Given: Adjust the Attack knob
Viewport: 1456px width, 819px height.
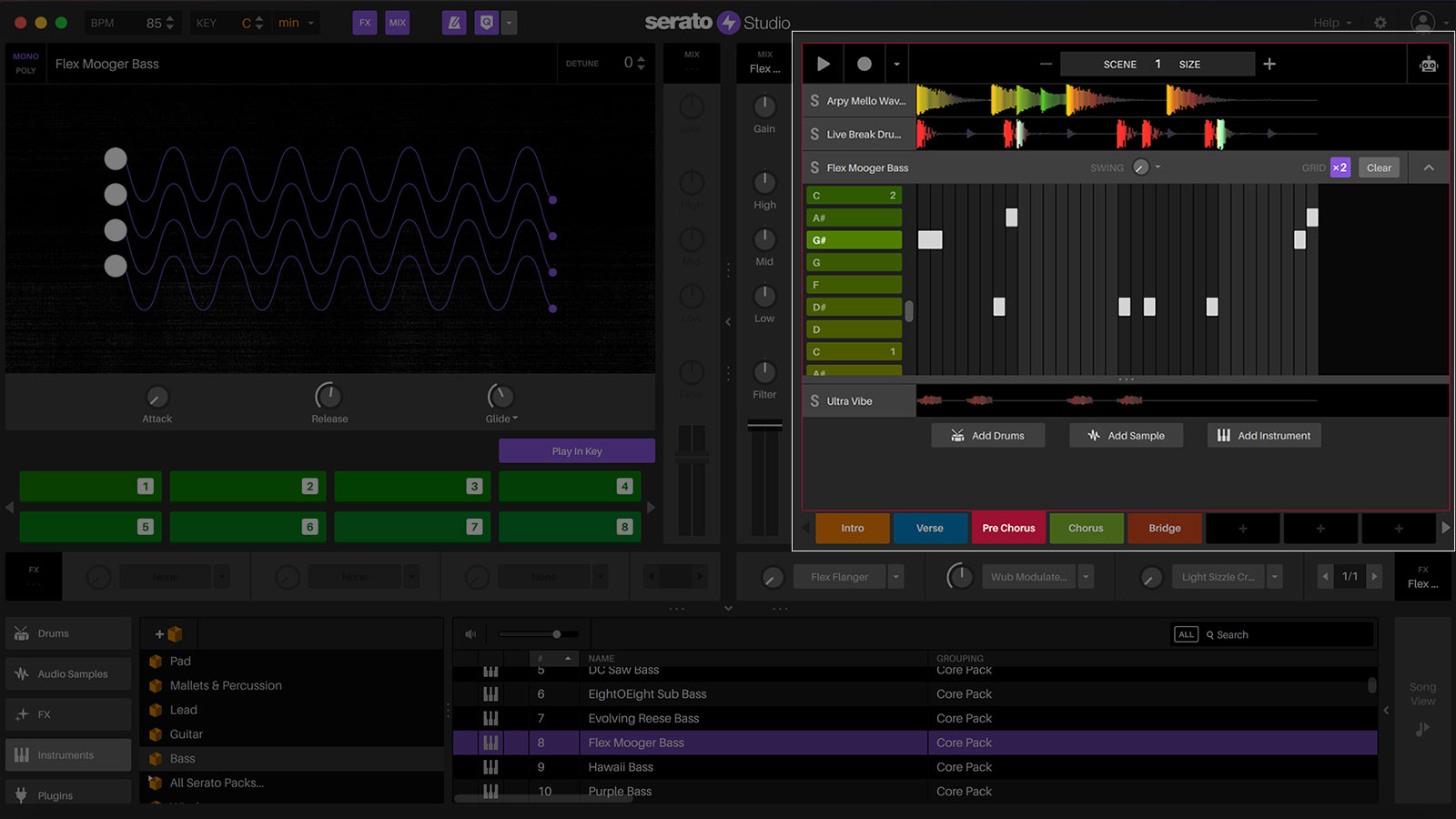Looking at the screenshot, I should tap(157, 397).
